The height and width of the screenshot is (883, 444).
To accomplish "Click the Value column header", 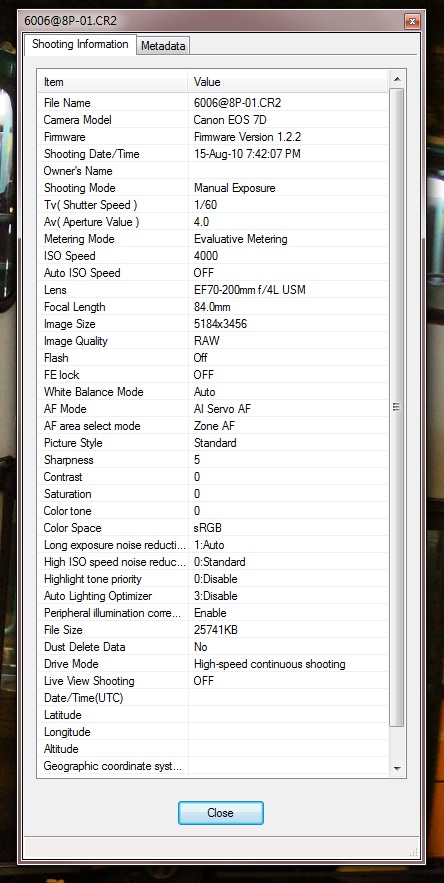I will [288, 82].
